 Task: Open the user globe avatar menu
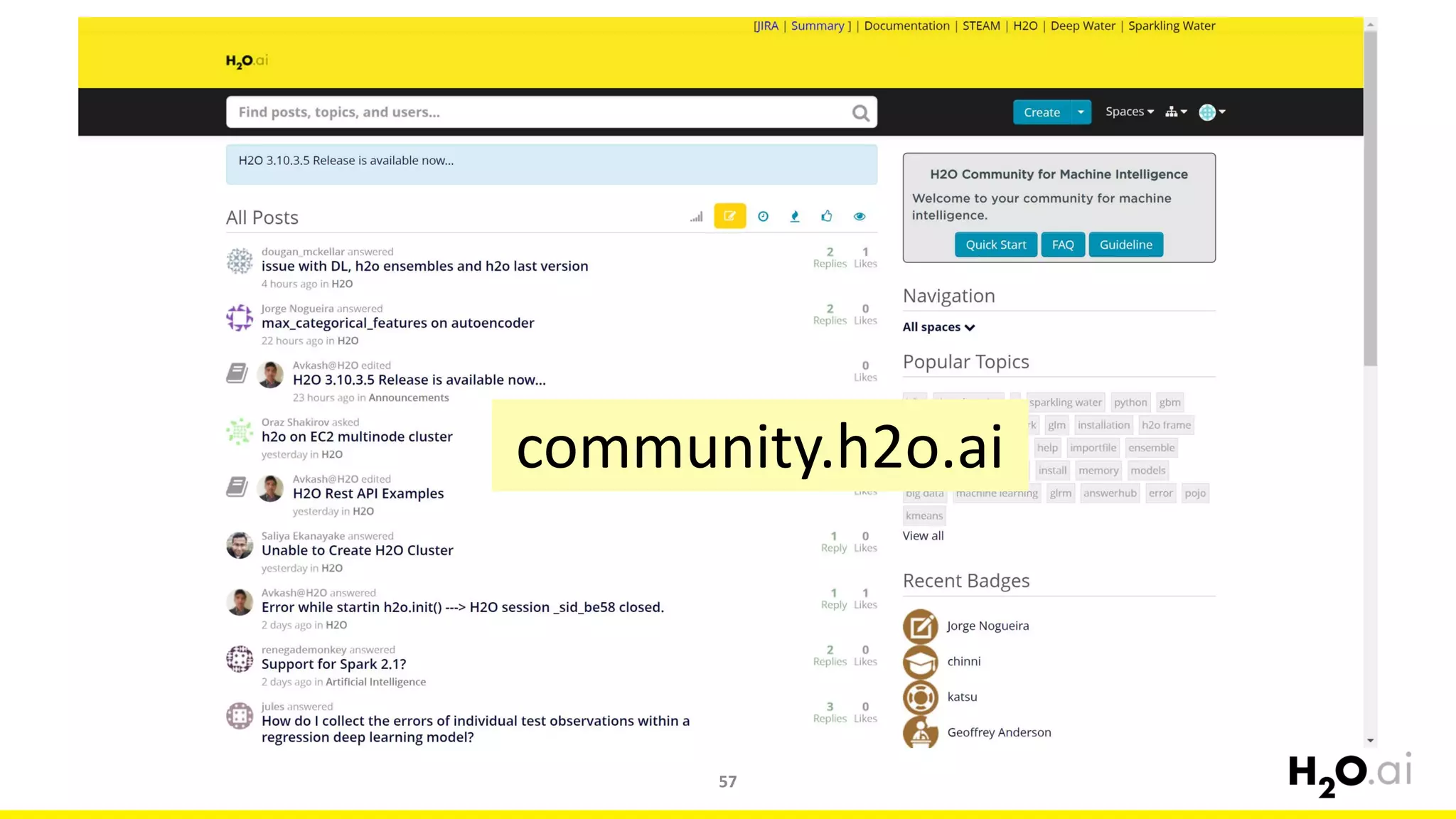1212,112
